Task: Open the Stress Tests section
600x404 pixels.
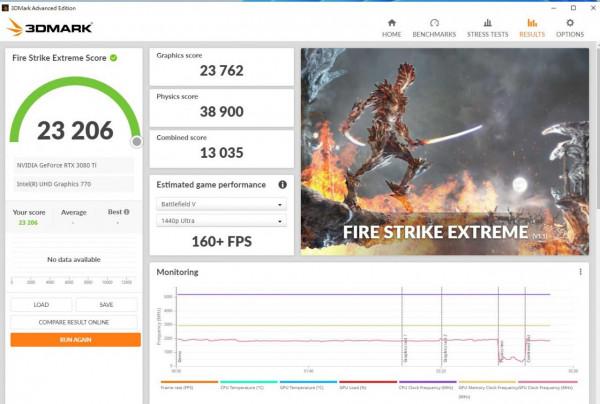Action: 488,28
